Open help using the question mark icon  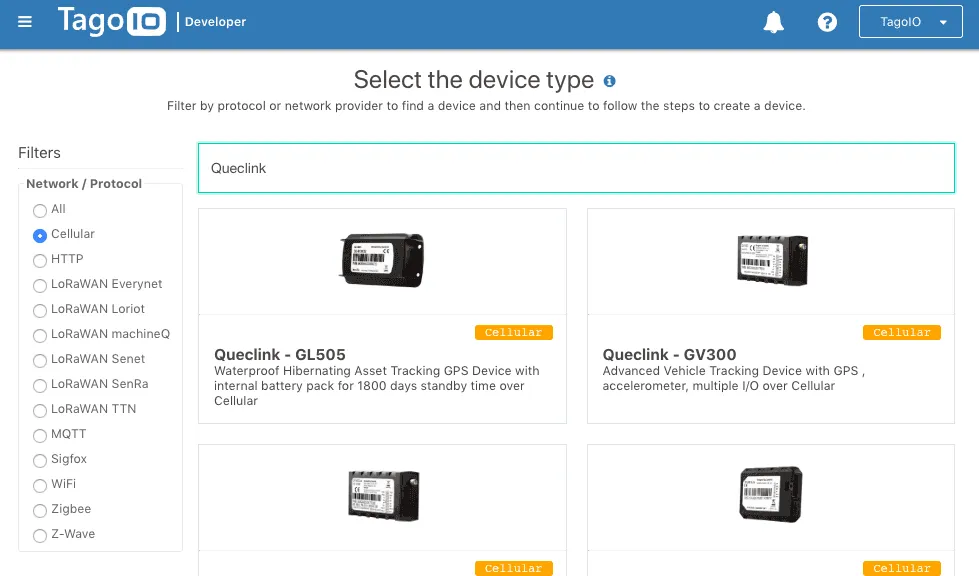point(826,21)
